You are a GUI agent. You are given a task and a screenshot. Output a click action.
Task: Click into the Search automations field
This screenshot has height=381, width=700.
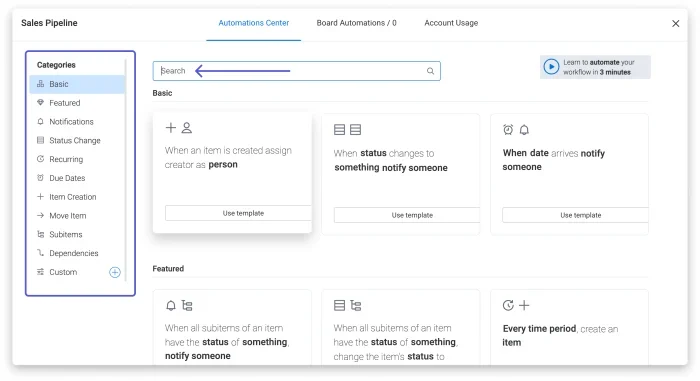click(296, 71)
